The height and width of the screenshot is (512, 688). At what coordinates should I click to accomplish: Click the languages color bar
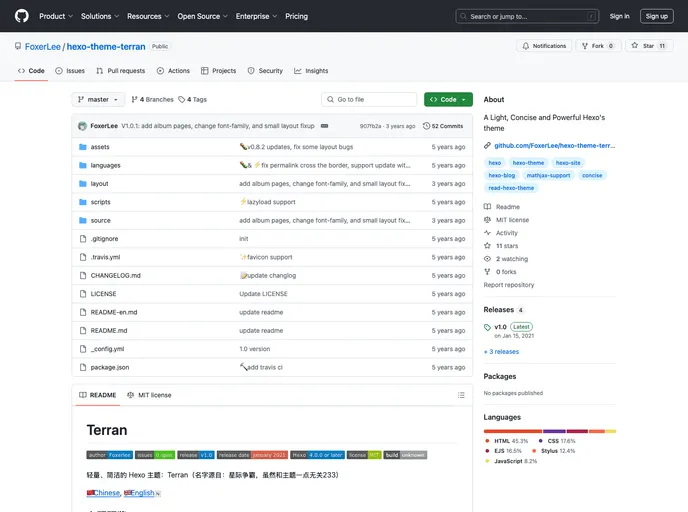[x=549, y=431]
